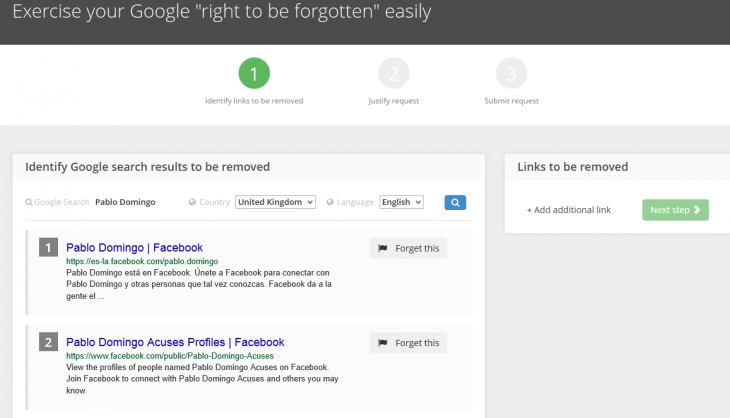Go to step 2 Justify request circle
The image size is (730, 418).
pos(394,74)
